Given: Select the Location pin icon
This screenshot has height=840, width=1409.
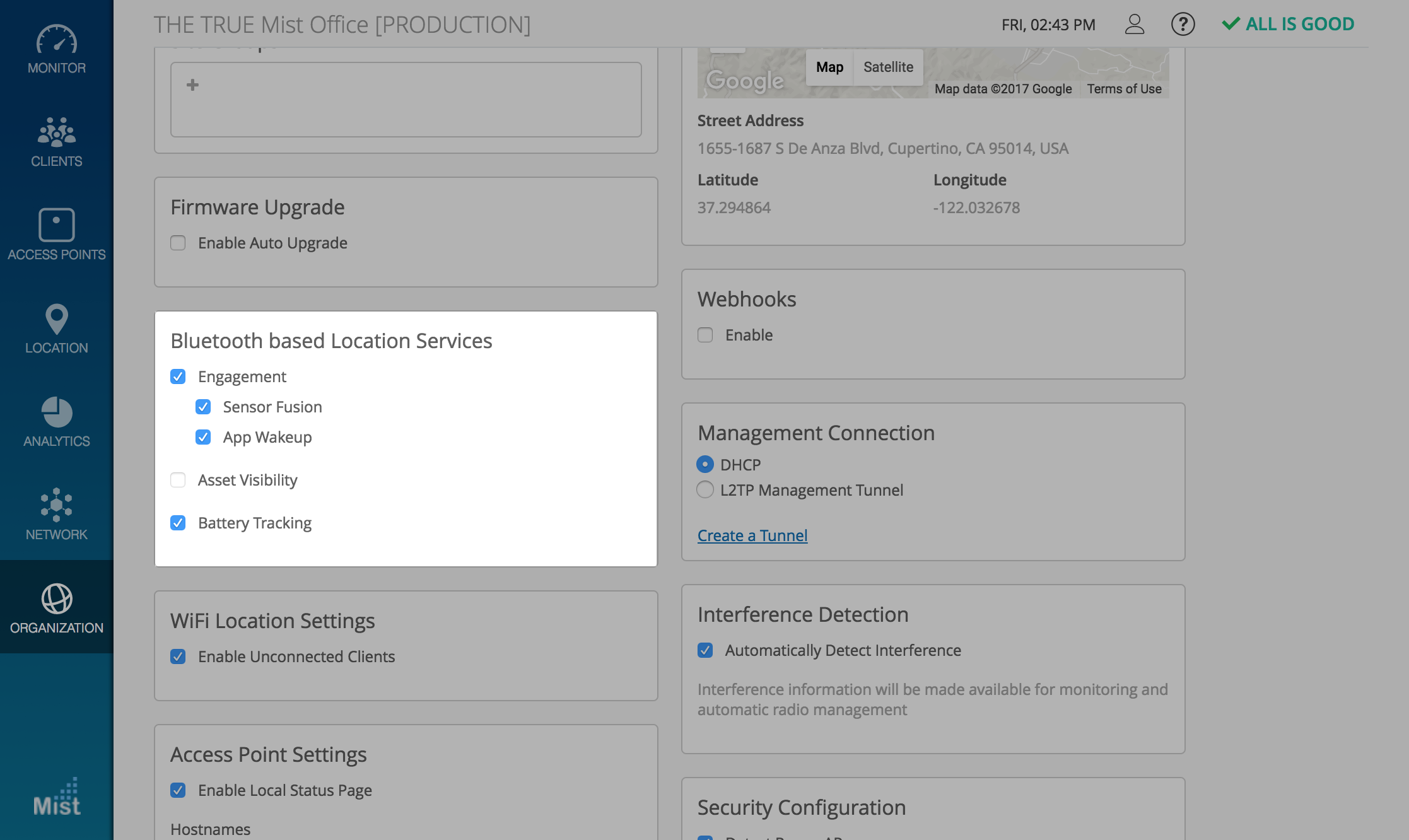Looking at the screenshot, I should pyautogui.click(x=56, y=319).
